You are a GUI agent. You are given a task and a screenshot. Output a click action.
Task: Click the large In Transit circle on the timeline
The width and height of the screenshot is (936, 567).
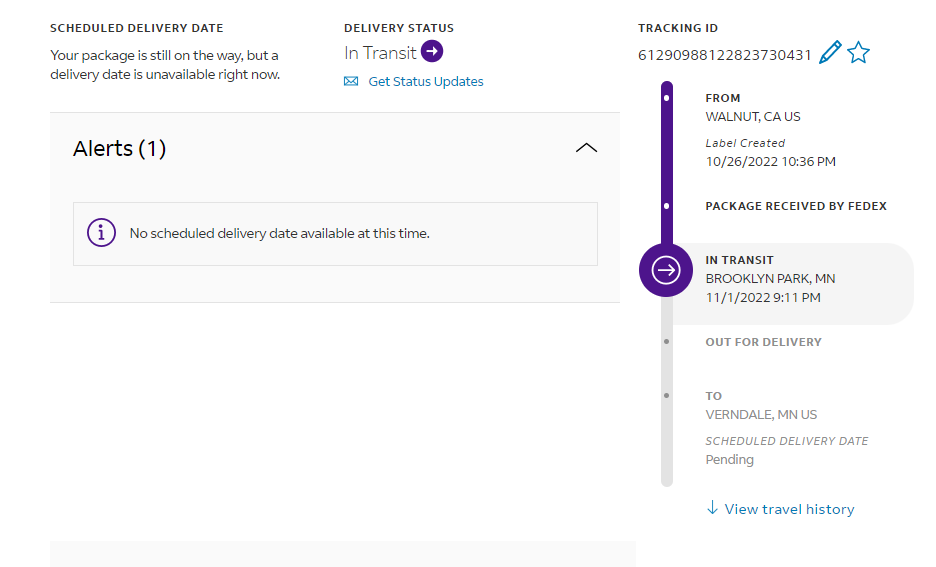point(666,270)
